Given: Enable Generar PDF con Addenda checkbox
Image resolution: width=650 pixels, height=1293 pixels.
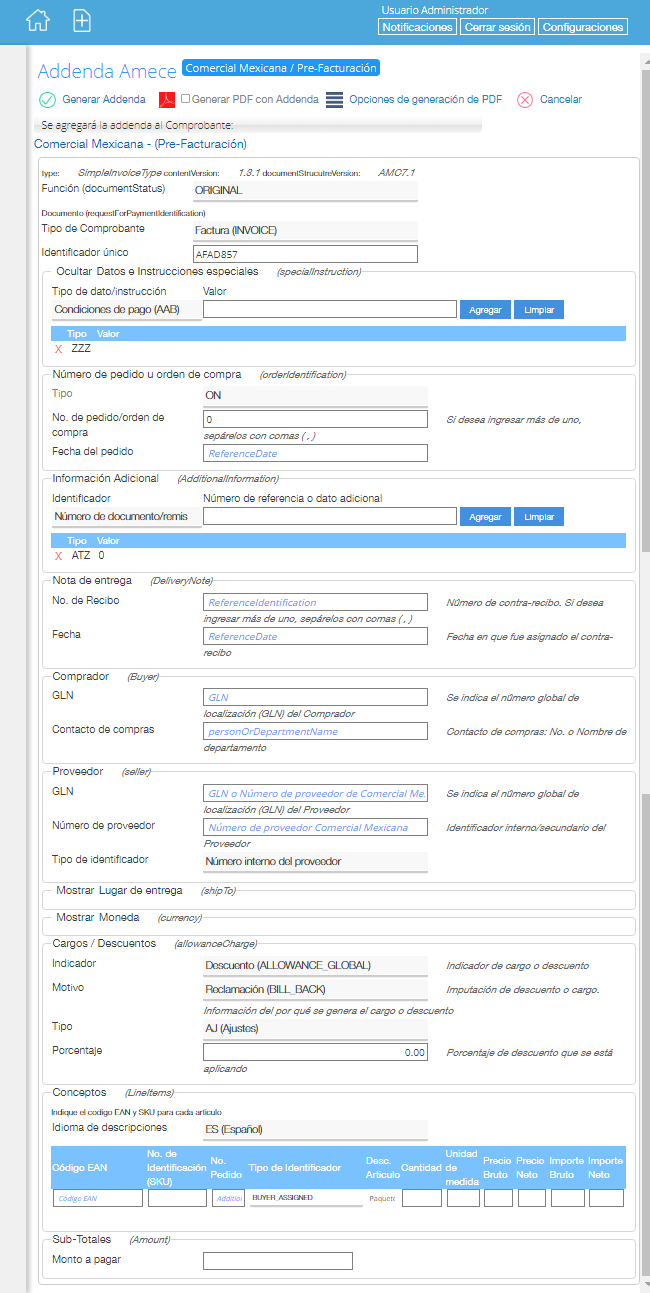Looking at the screenshot, I should coord(185,99).
